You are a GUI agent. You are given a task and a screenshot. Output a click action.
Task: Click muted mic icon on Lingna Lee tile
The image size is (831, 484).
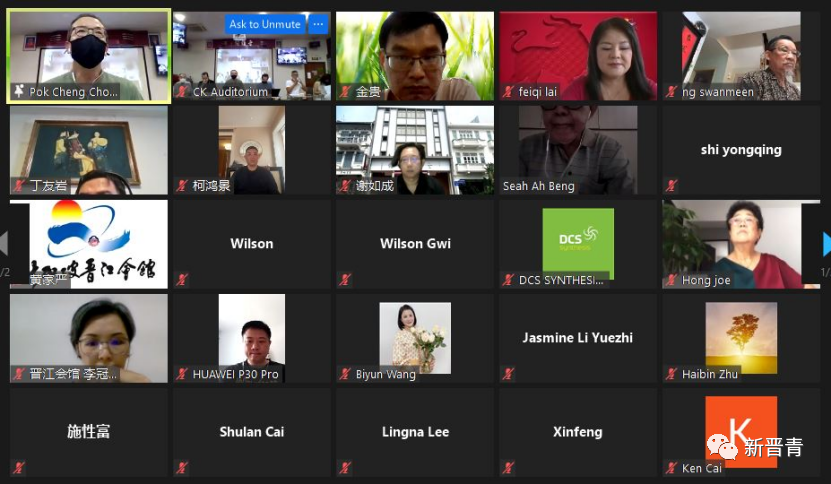click(346, 468)
